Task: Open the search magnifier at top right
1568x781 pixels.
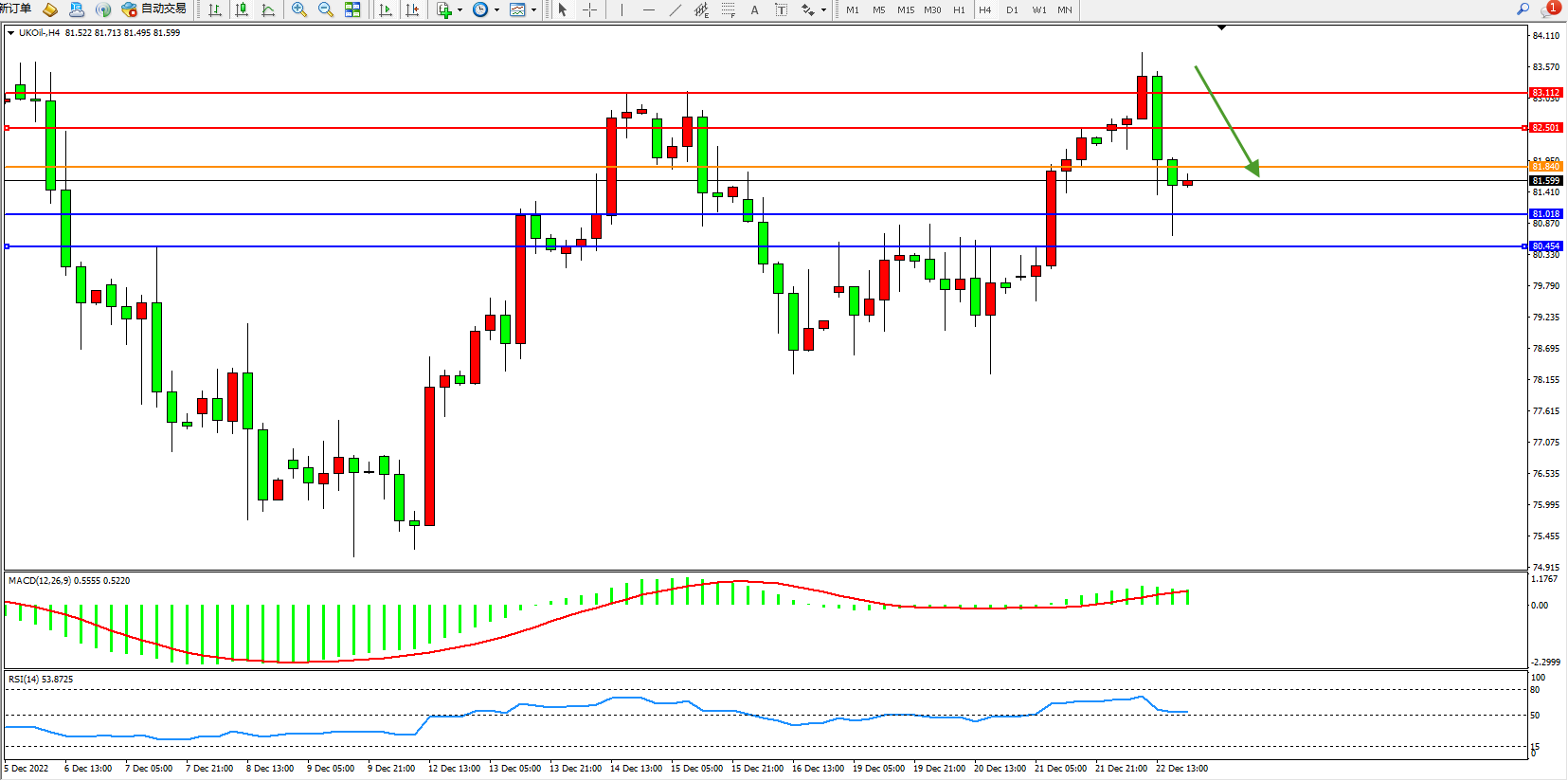Action: click(x=1523, y=9)
